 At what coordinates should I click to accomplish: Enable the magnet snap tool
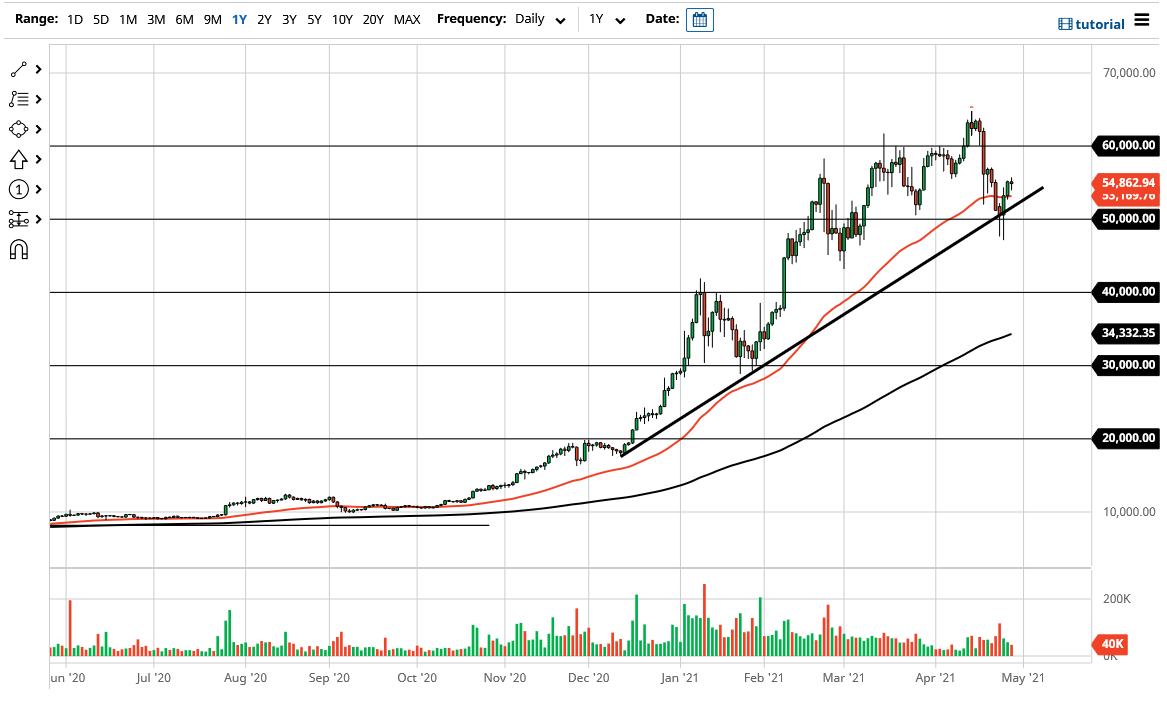(20, 249)
